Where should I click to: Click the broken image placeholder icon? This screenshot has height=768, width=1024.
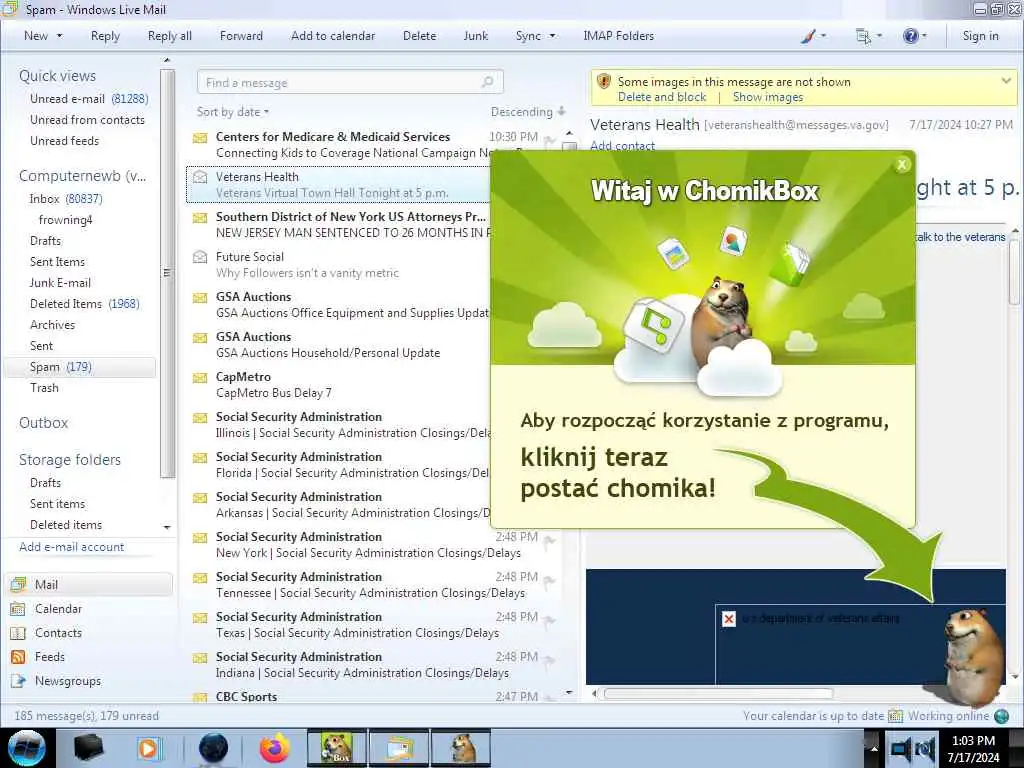click(x=729, y=618)
